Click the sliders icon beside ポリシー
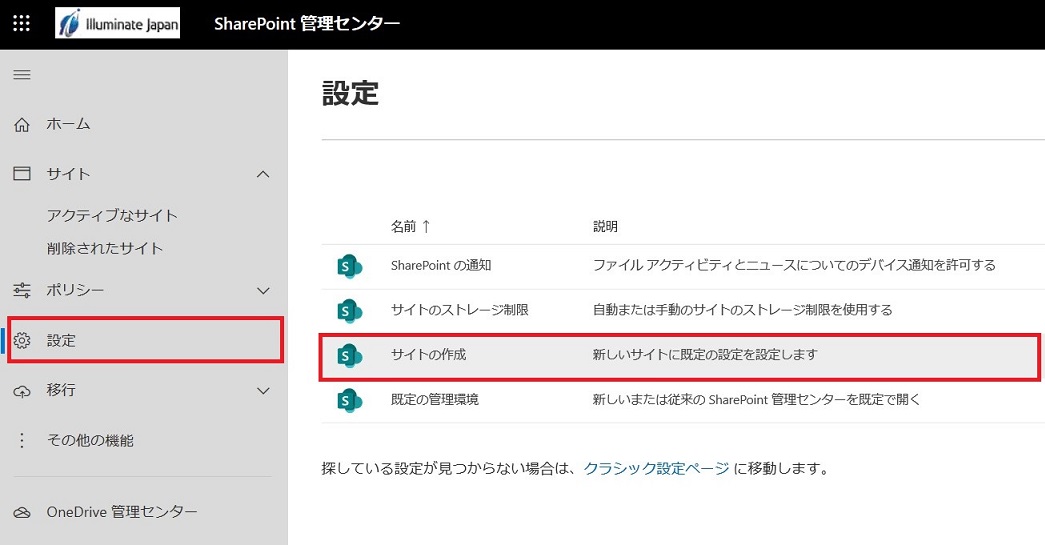This screenshot has height=545, width=1045. (x=22, y=290)
